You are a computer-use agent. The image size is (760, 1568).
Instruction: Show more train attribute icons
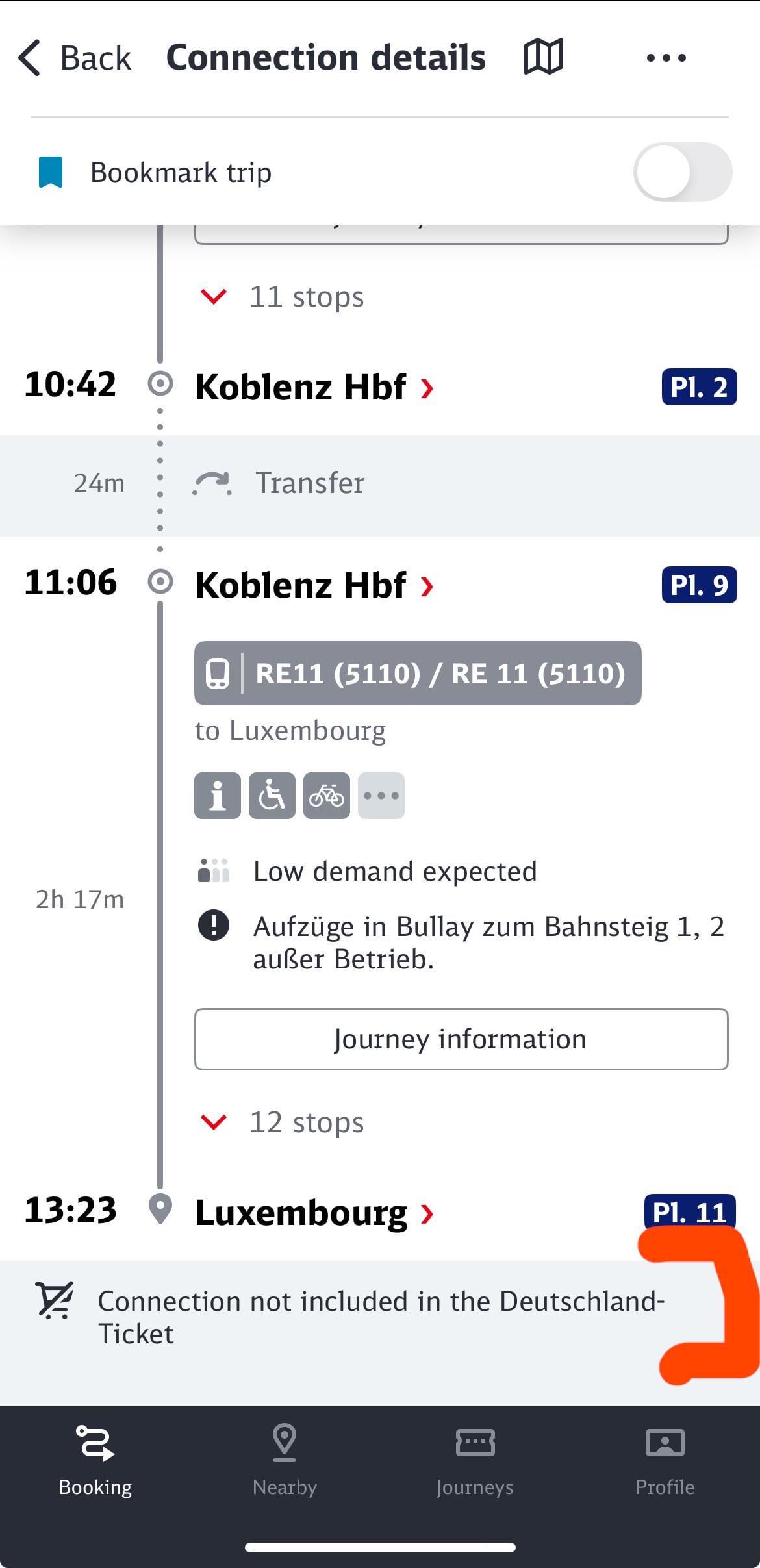click(x=381, y=796)
